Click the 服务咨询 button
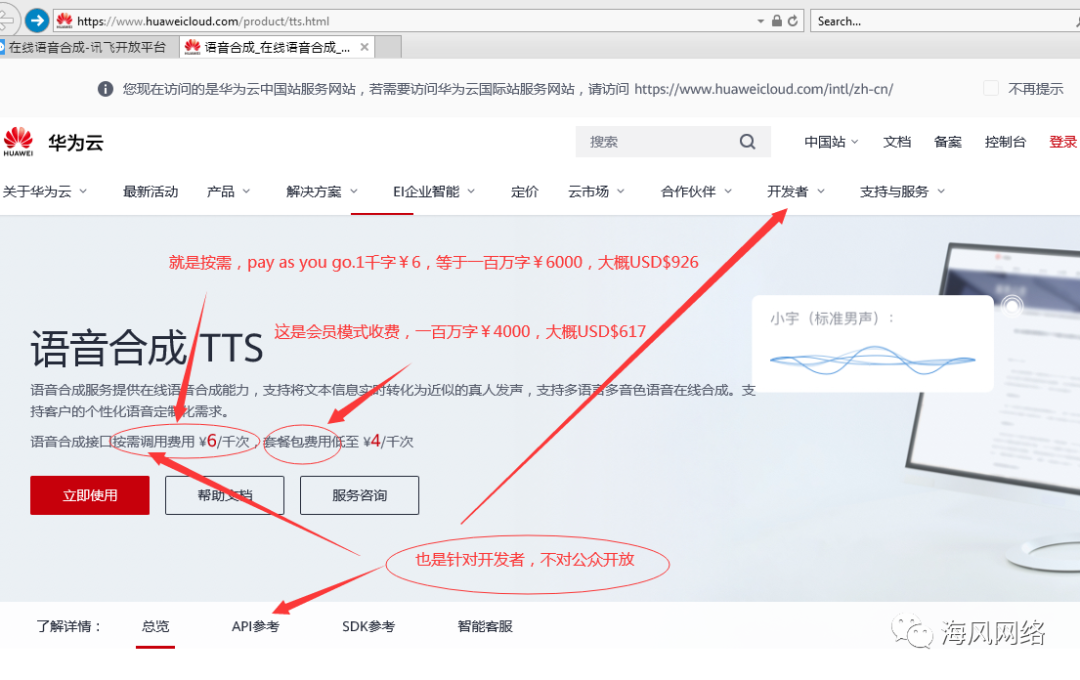The height and width of the screenshot is (680, 1080). click(x=360, y=495)
